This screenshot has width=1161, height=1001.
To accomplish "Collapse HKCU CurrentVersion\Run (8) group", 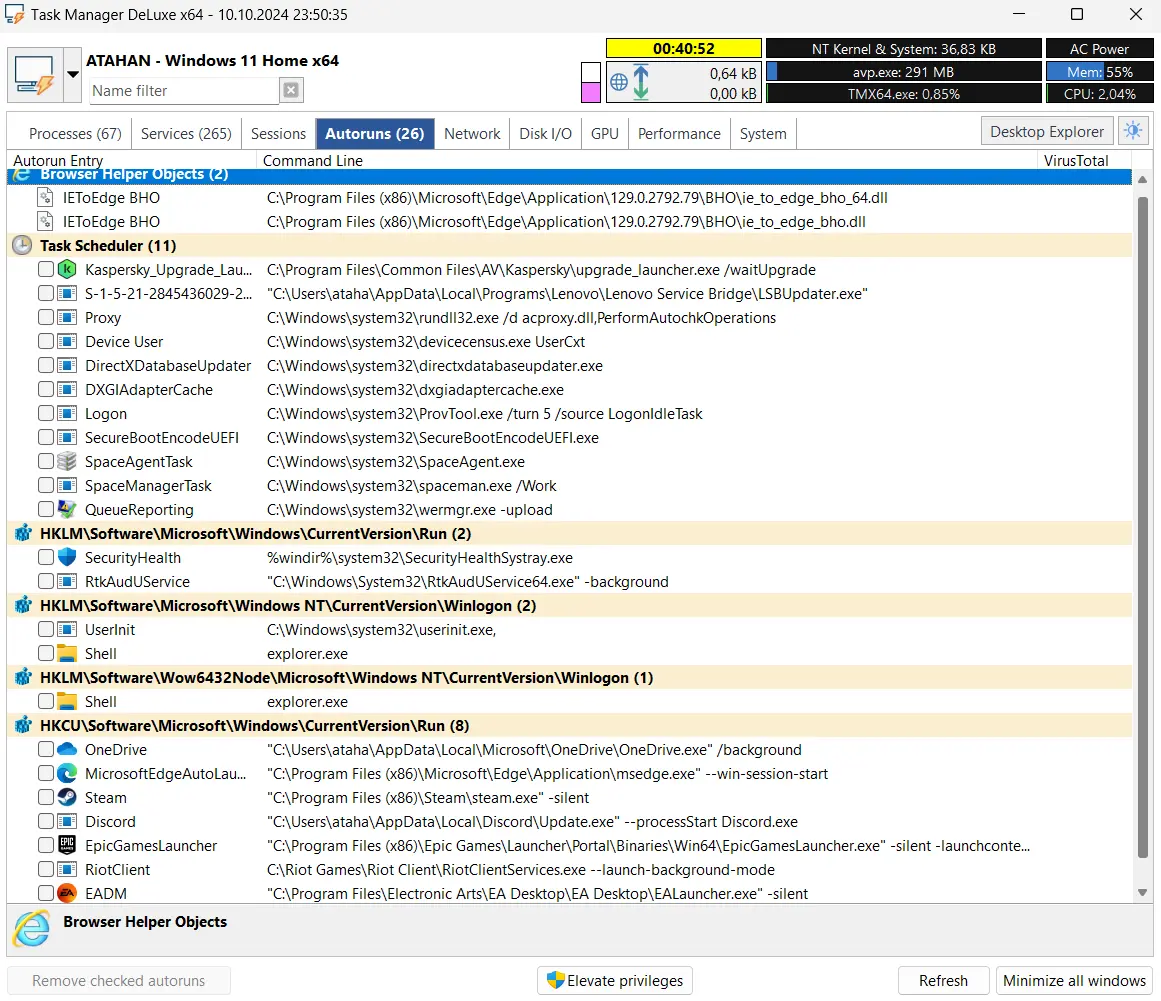I will tap(569, 726).
